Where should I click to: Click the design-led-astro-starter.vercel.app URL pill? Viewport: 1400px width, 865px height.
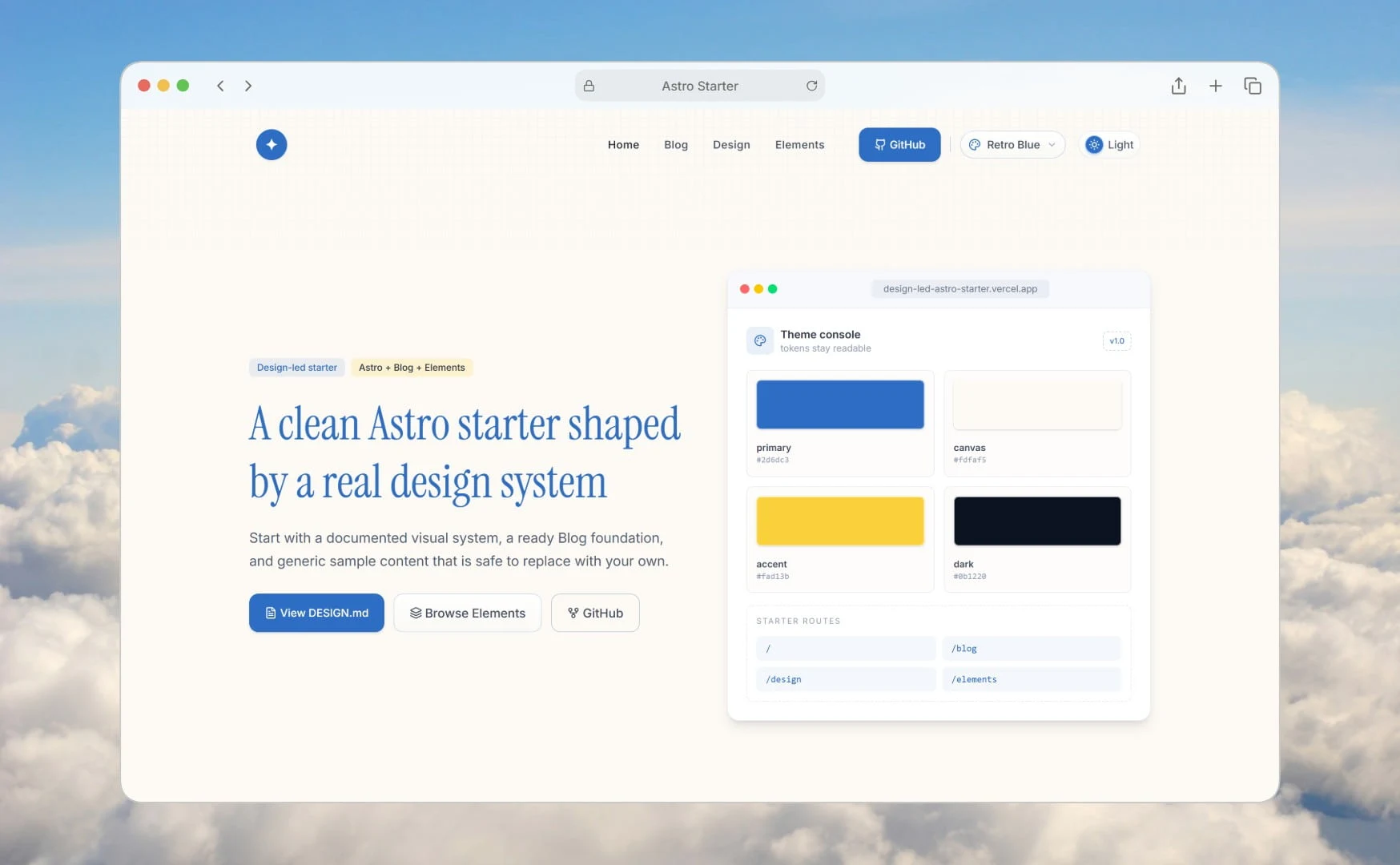[960, 289]
